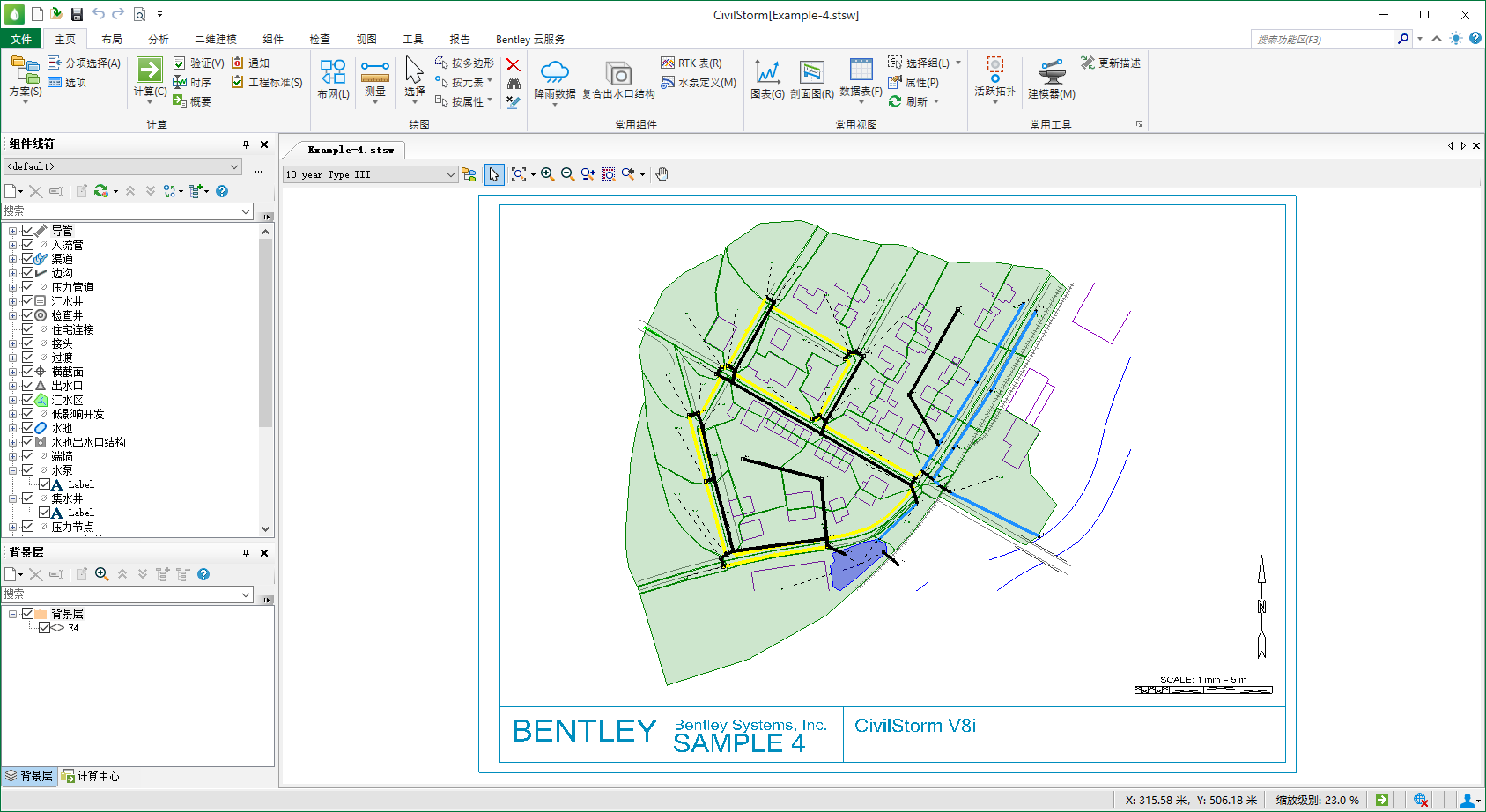Image resolution: width=1486 pixels, height=812 pixels.
Task: Activate the pan hand tool above the drawing
Action: (661, 173)
